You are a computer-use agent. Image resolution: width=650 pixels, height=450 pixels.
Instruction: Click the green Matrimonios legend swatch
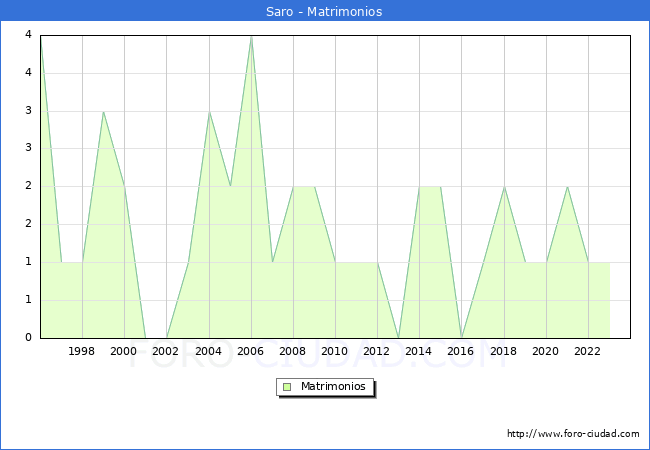pos(287,387)
